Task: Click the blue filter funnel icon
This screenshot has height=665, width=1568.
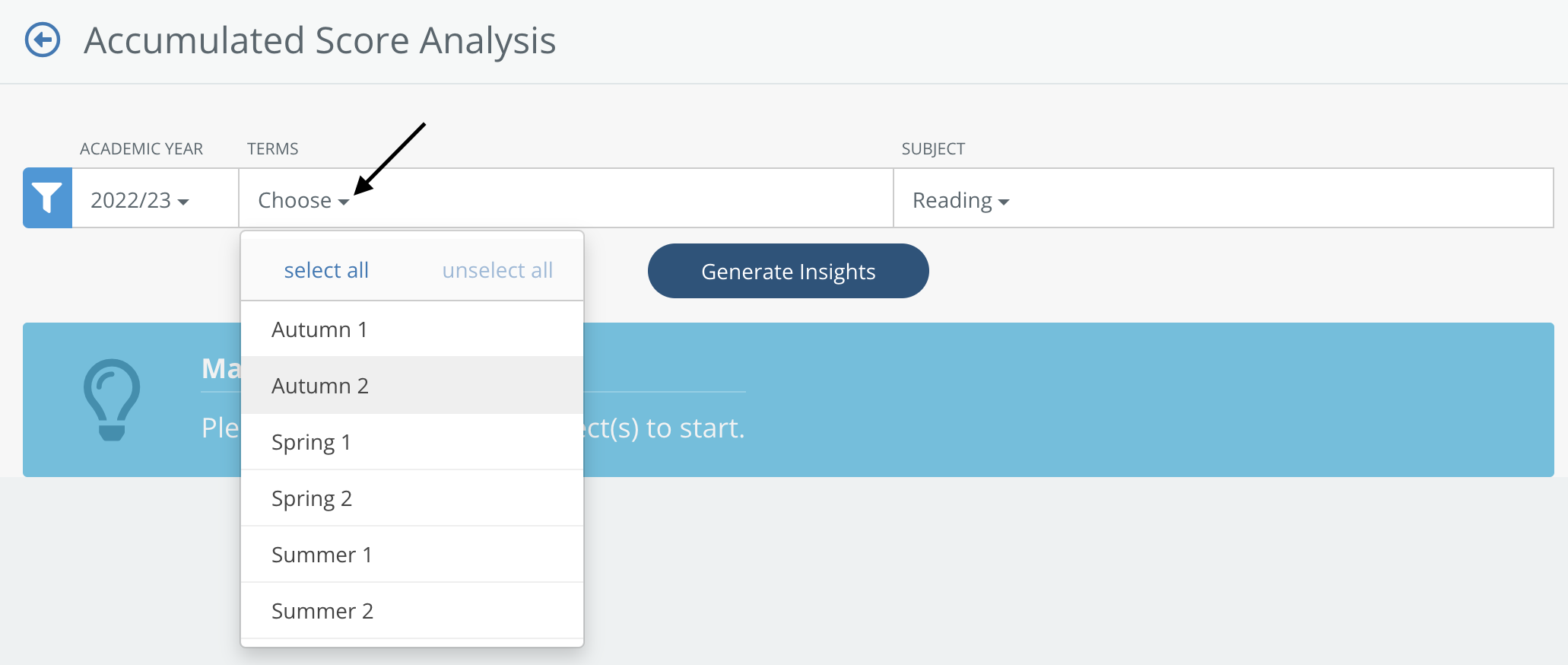Action: 47,198
